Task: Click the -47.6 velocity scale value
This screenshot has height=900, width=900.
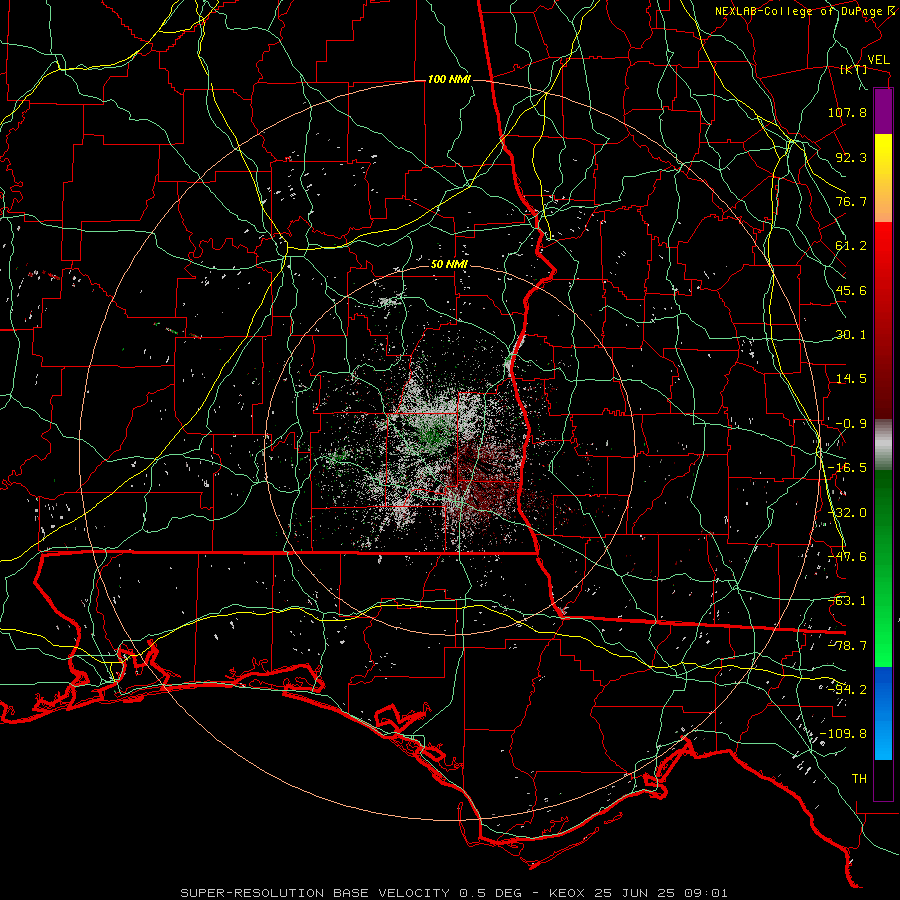Action: (847, 557)
